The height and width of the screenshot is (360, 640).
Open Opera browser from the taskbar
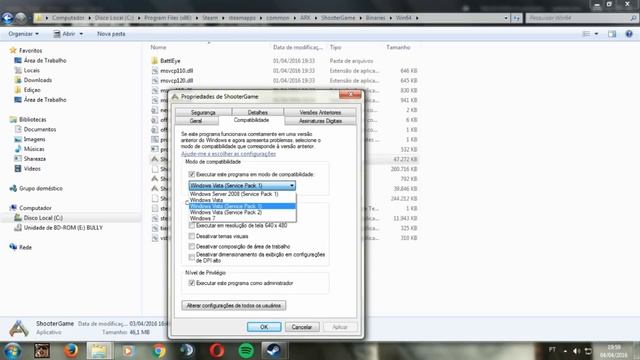click(217, 351)
